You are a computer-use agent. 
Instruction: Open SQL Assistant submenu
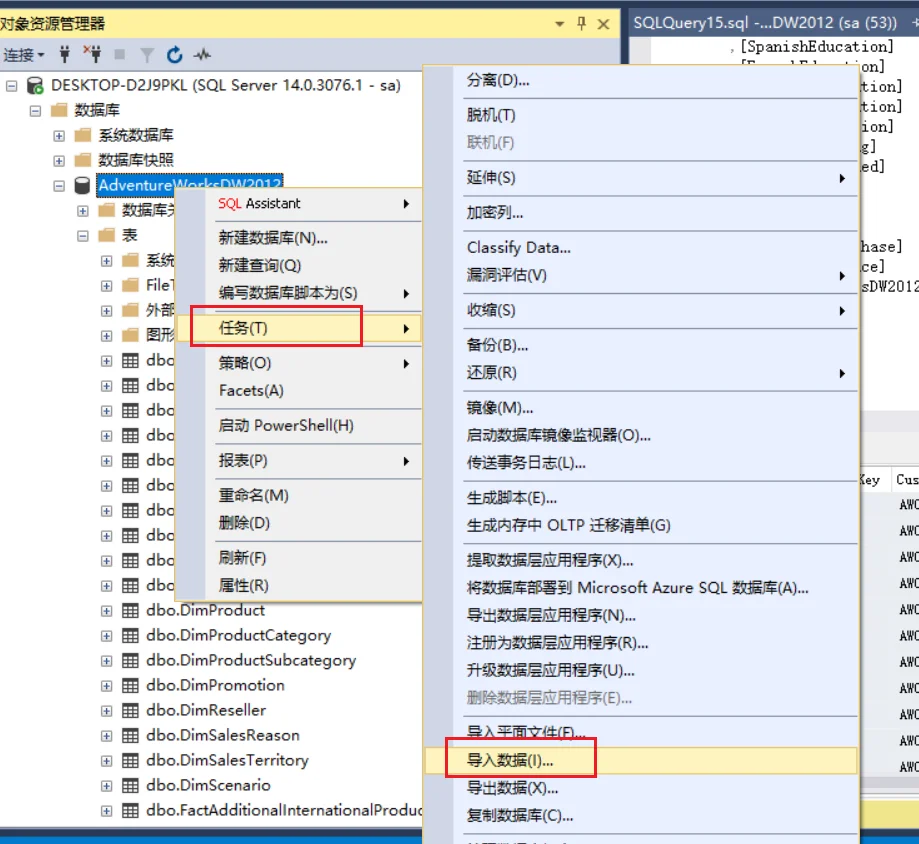tap(299, 203)
